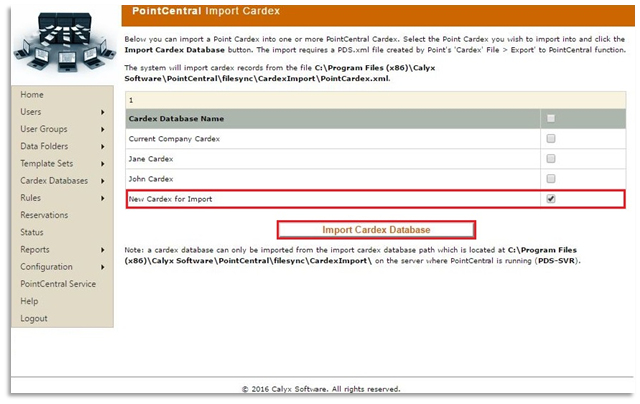Click the PointCentral computers logo image

click(64, 42)
